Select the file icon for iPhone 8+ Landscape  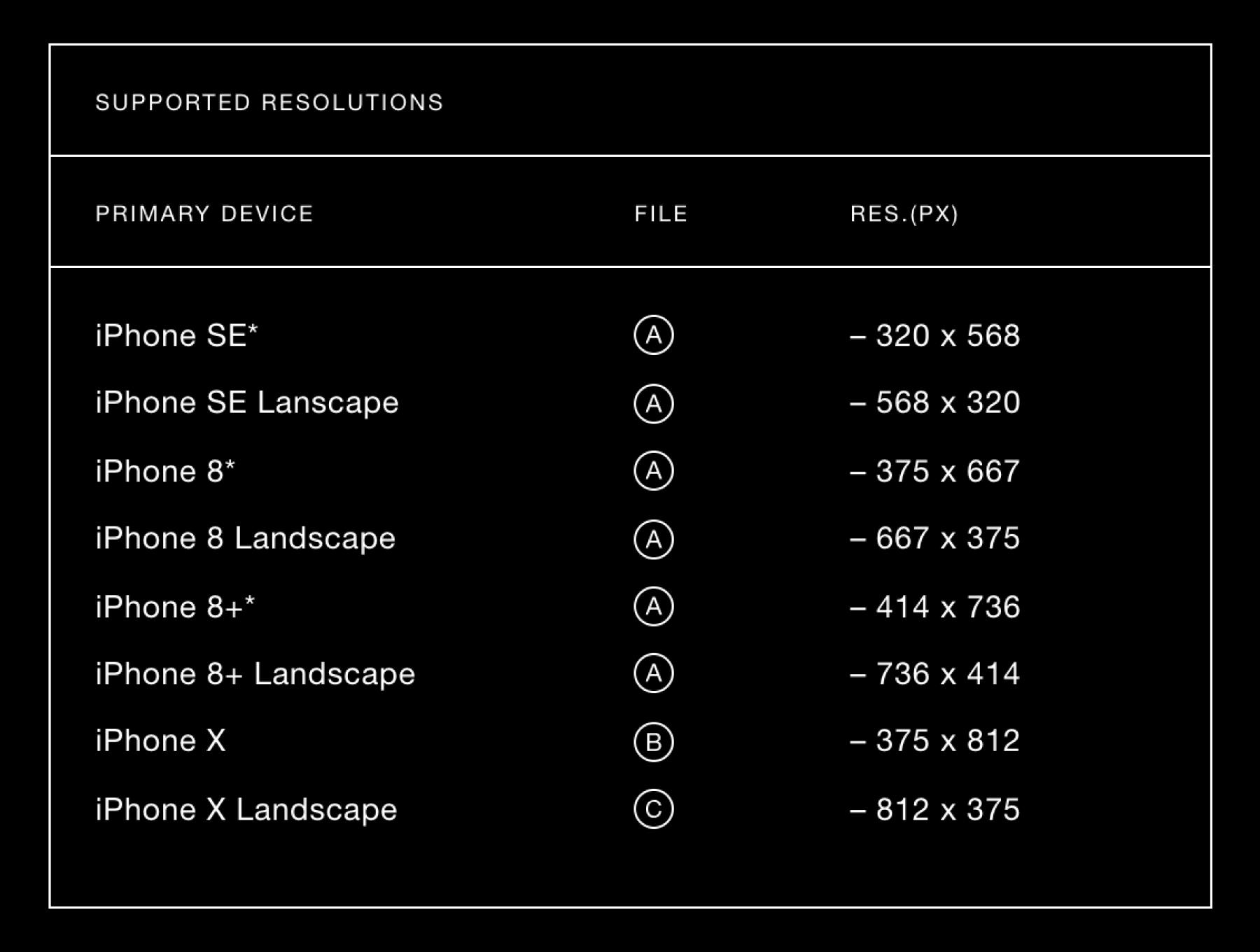[653, 673]
